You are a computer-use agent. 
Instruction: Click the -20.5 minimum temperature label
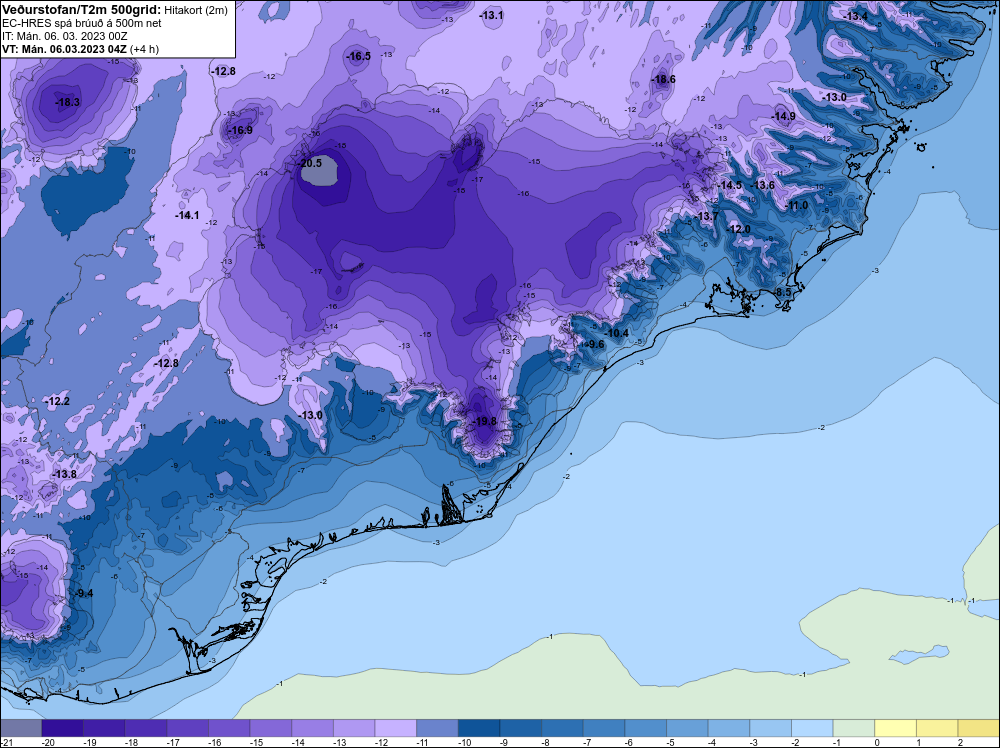pyautogui.click(x=309, y=163)
